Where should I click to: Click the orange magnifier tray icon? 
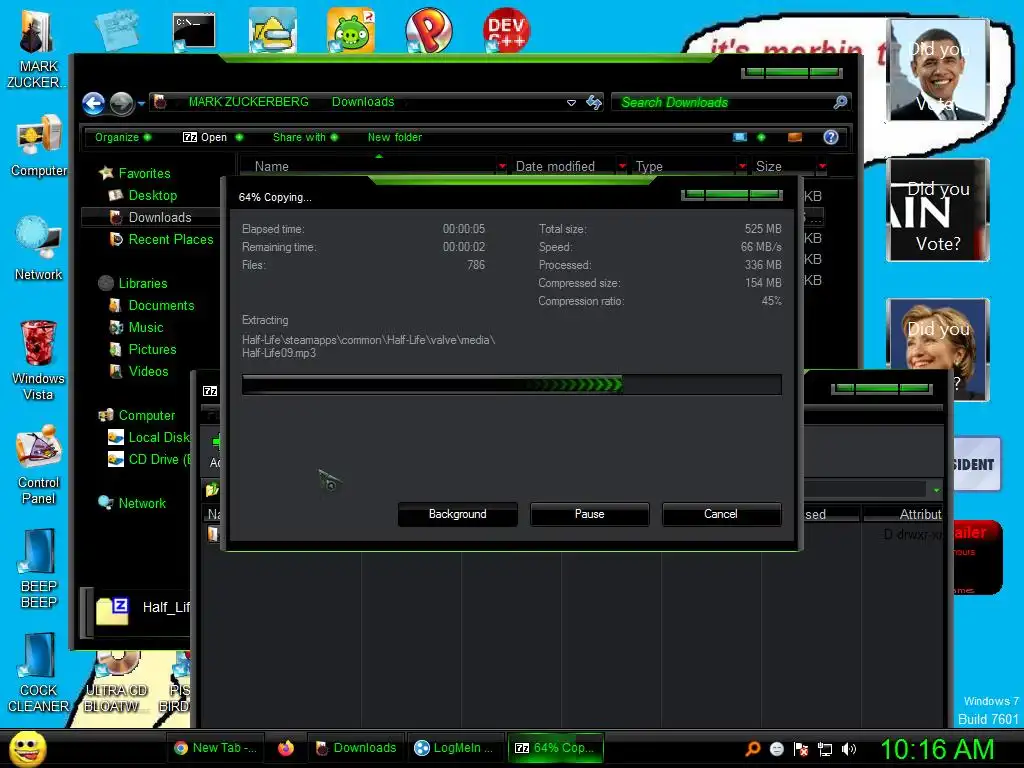[x=752, y=749]
